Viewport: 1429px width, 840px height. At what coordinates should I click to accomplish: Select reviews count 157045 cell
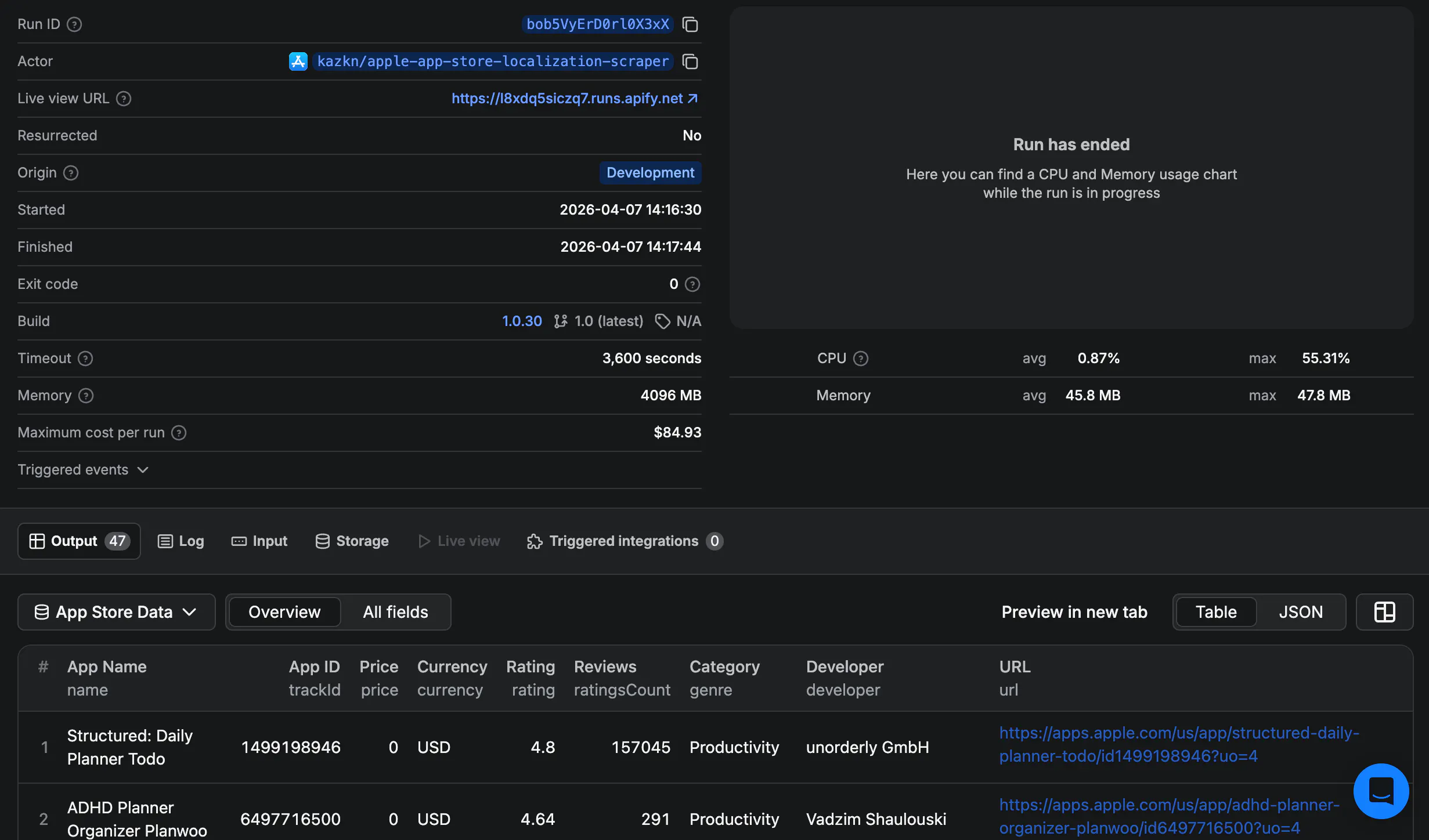point(641,747)
